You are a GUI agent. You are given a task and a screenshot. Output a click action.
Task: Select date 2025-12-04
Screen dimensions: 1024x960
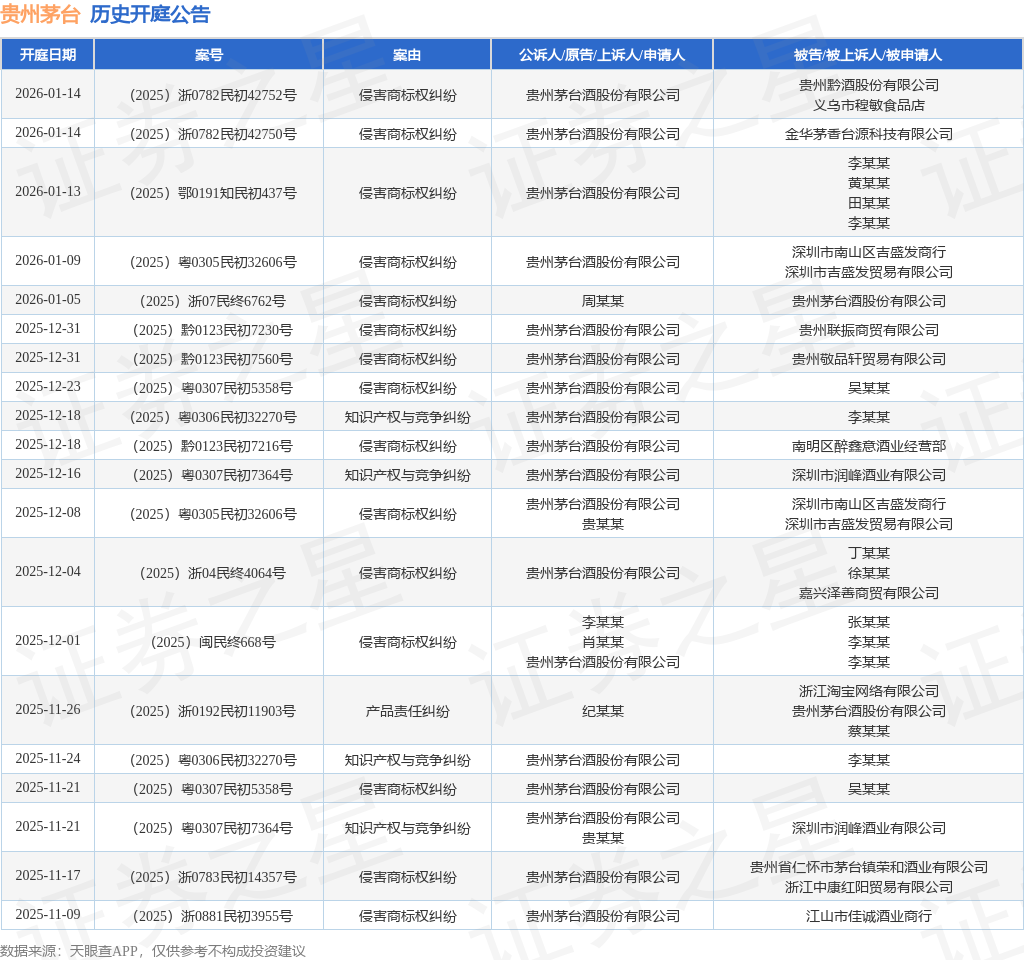coord(48,571)
